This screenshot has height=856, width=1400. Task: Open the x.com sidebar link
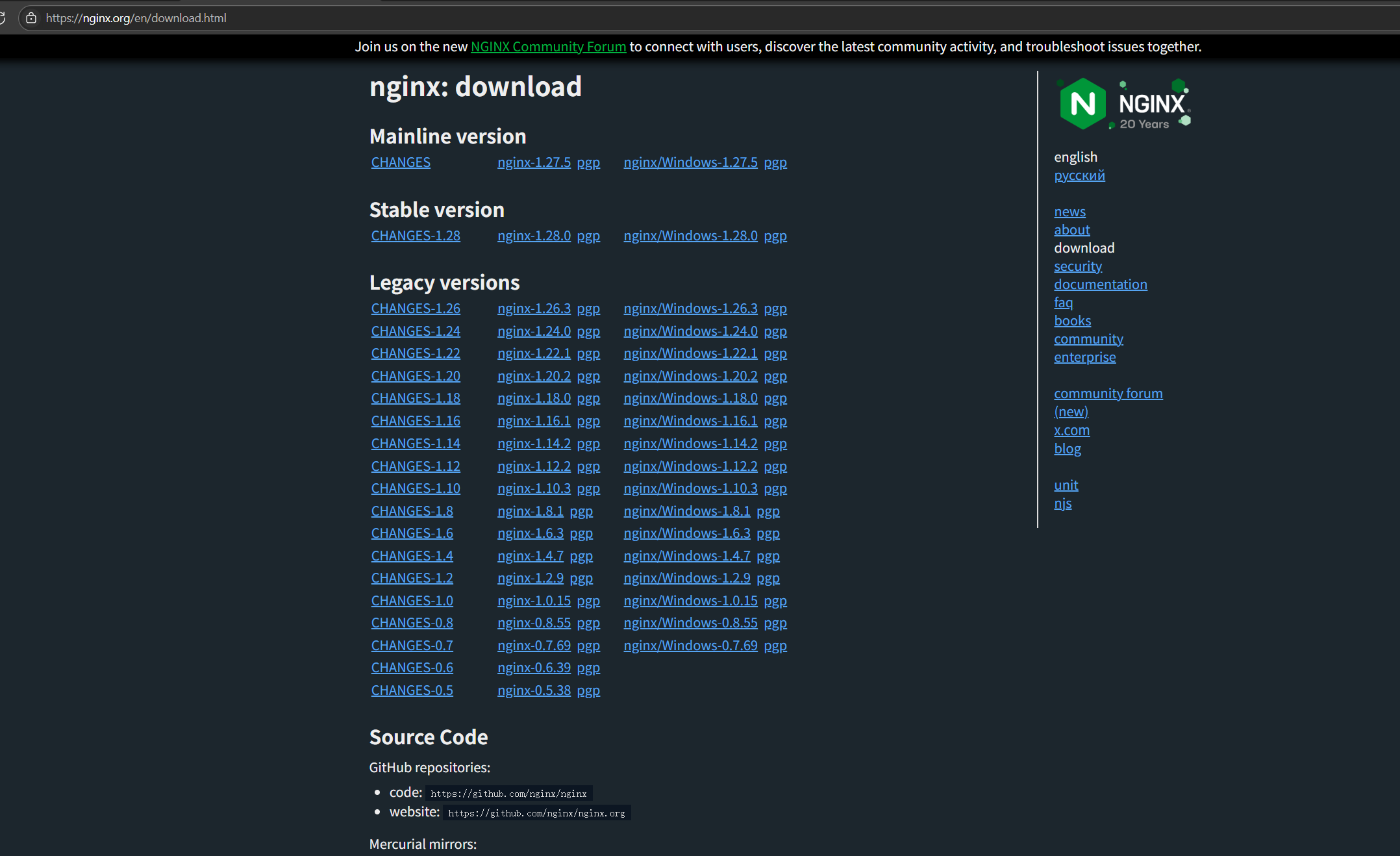pos(1071,431)
